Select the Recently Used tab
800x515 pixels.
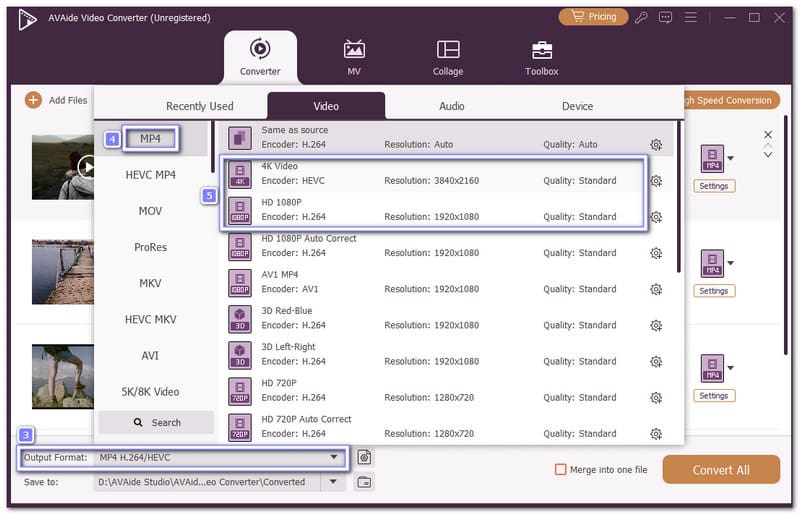pos(200,106)
